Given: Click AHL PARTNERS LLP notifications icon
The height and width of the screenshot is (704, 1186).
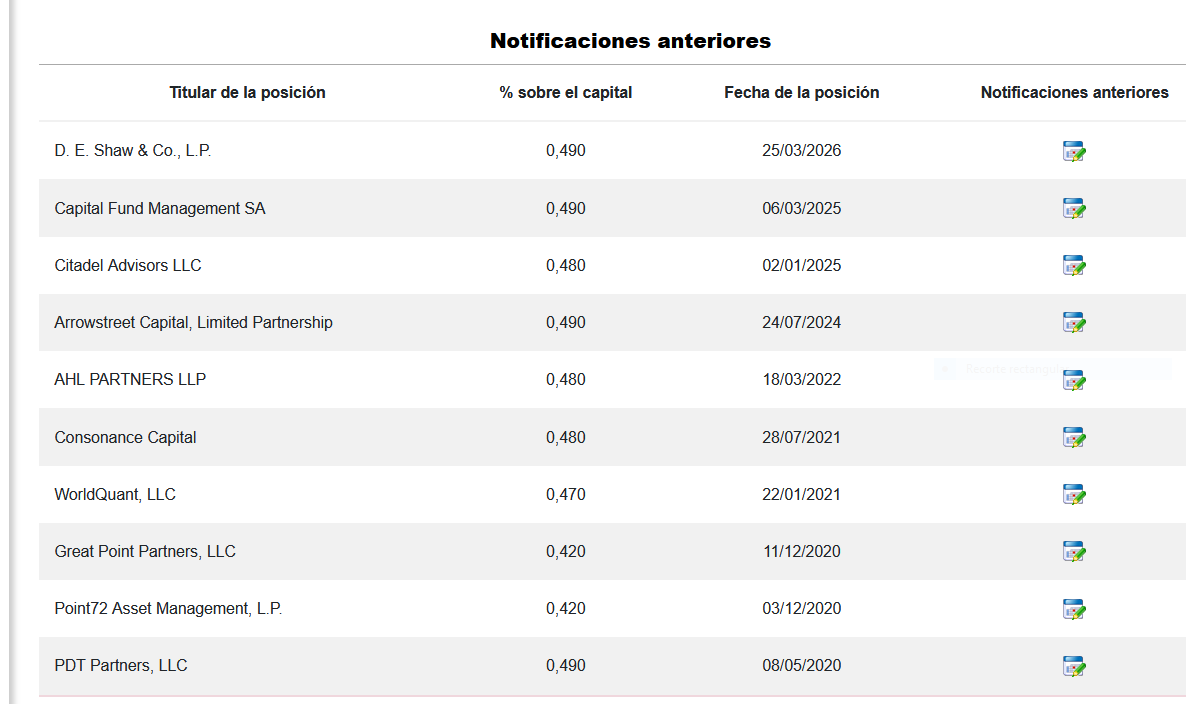Looking at the screenshot, I should click(x=1074, y=380).
